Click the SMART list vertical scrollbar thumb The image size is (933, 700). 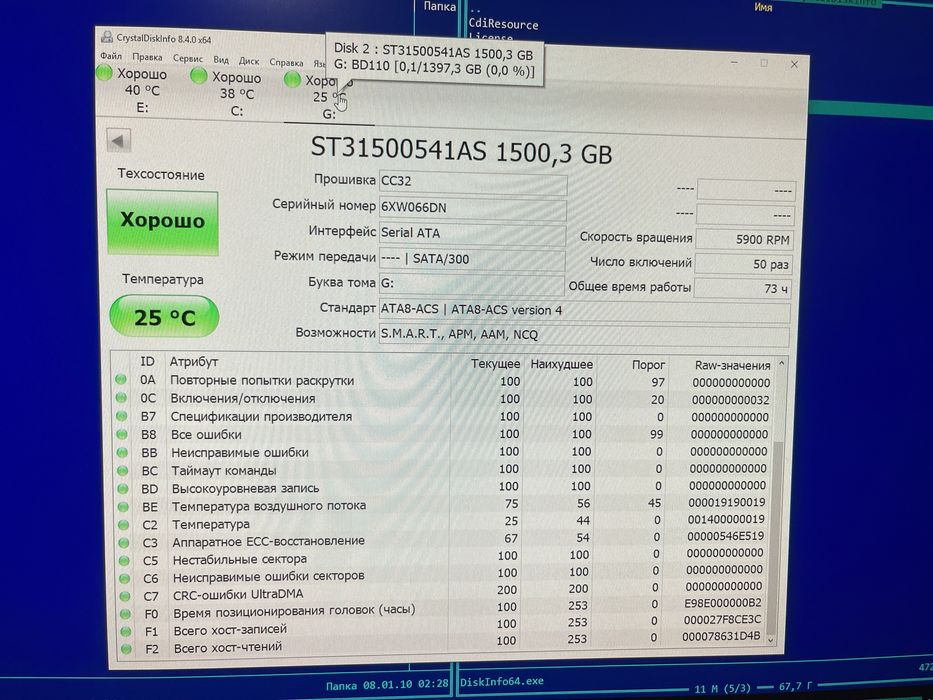tap(775, 536)
